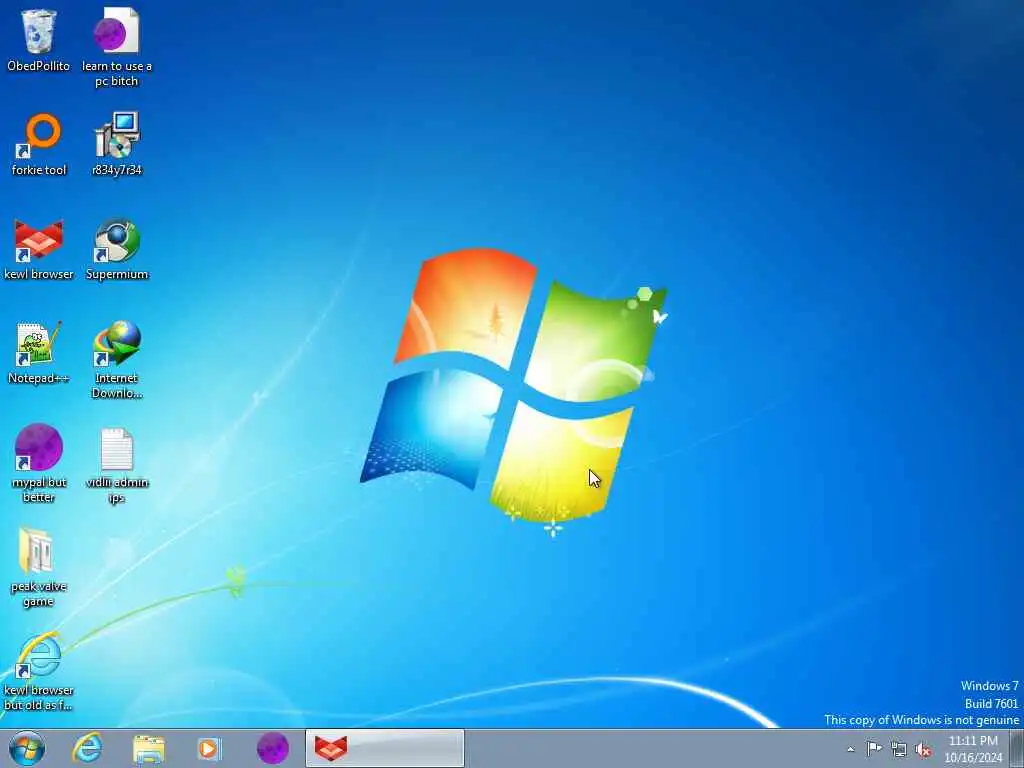Image resolution: width=1024 pixels, height=768 pixels.
Task: Open the Action Center flag icon
Action: (874, 749)
